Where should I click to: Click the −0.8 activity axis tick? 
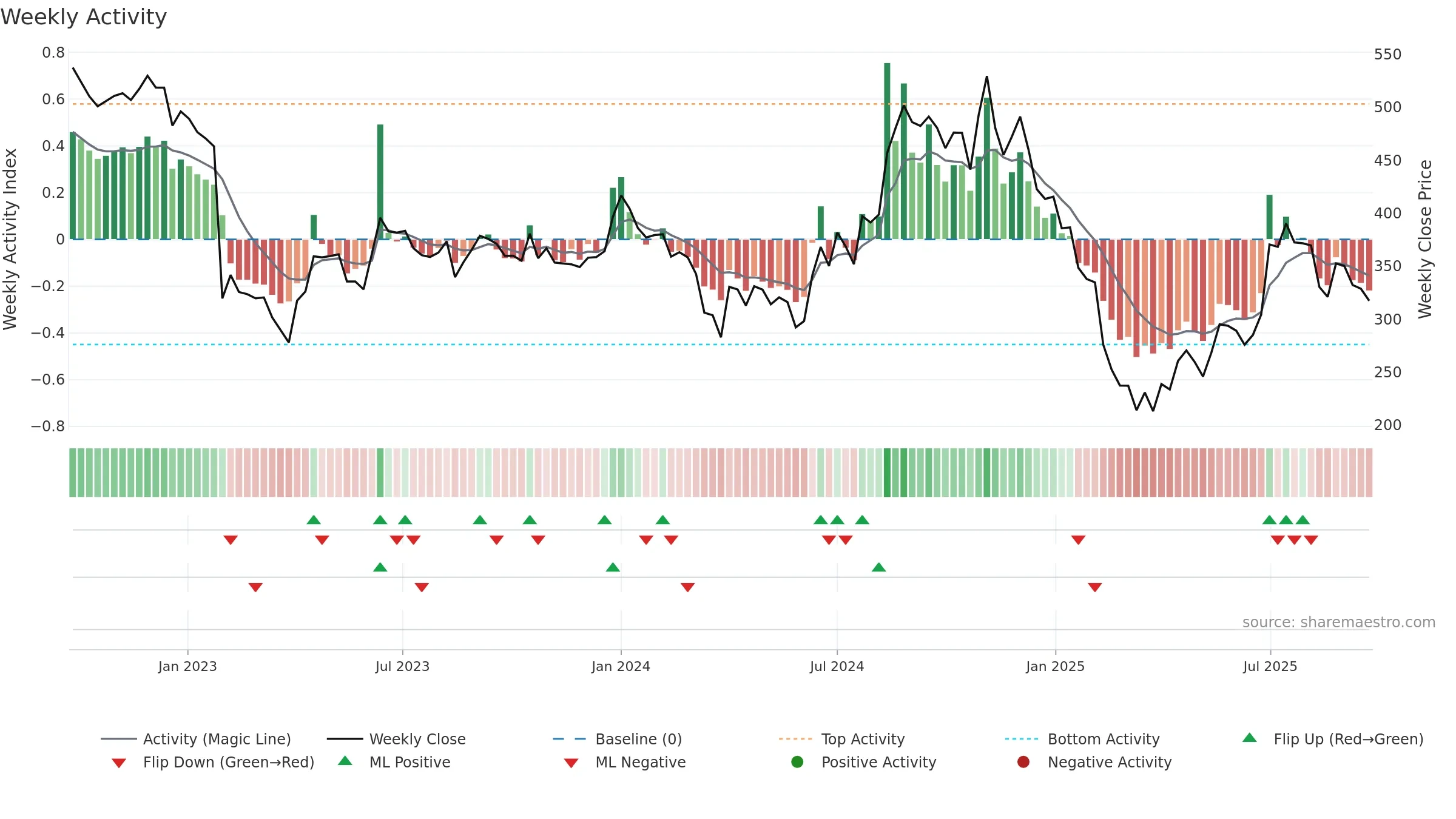(x=48, y=426)
